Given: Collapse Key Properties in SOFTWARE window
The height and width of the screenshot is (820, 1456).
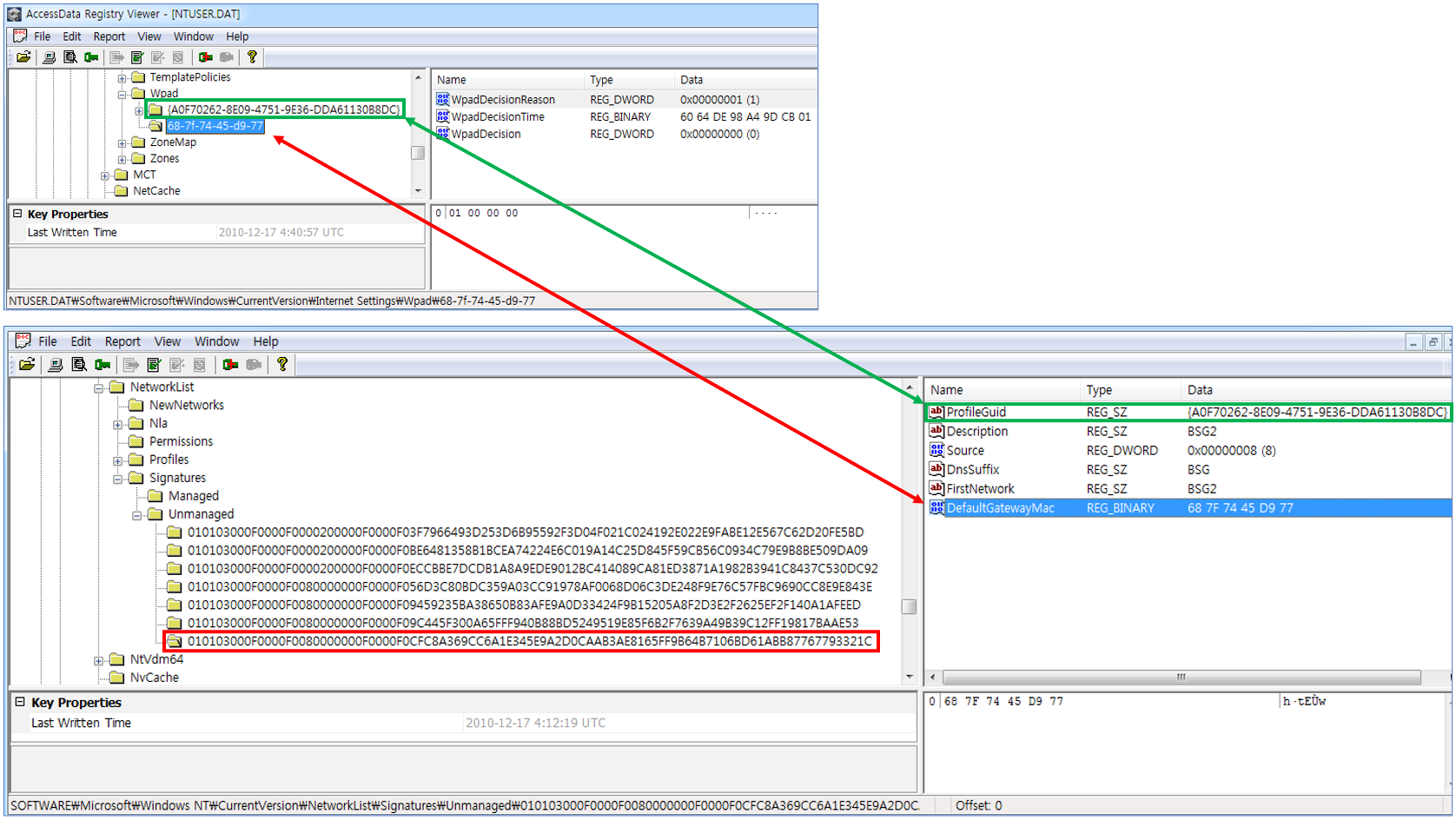Looking at the screenshot, I should pos(20,702).
